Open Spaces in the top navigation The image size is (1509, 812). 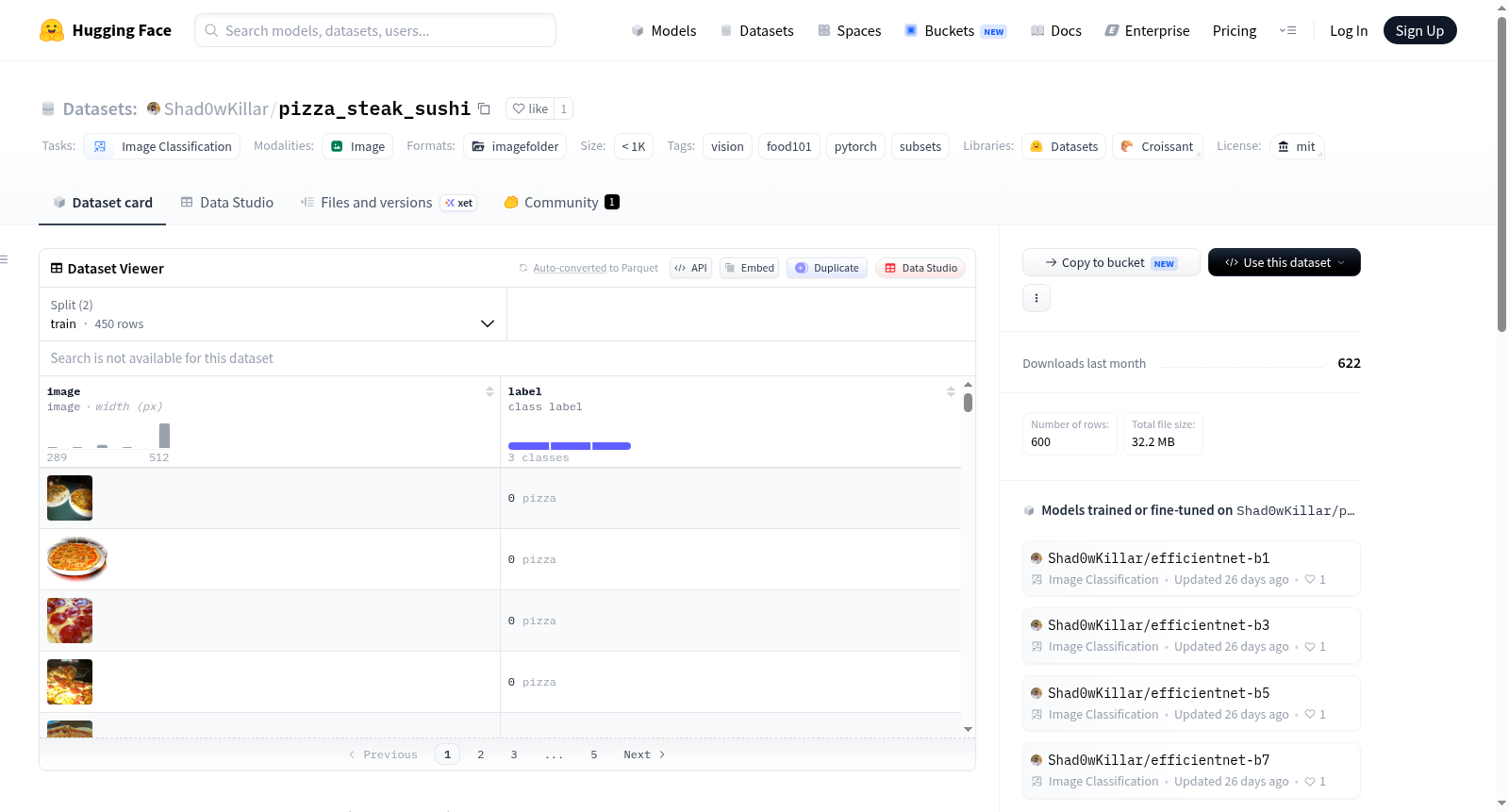pyautogui.click(x=850, y=31)
